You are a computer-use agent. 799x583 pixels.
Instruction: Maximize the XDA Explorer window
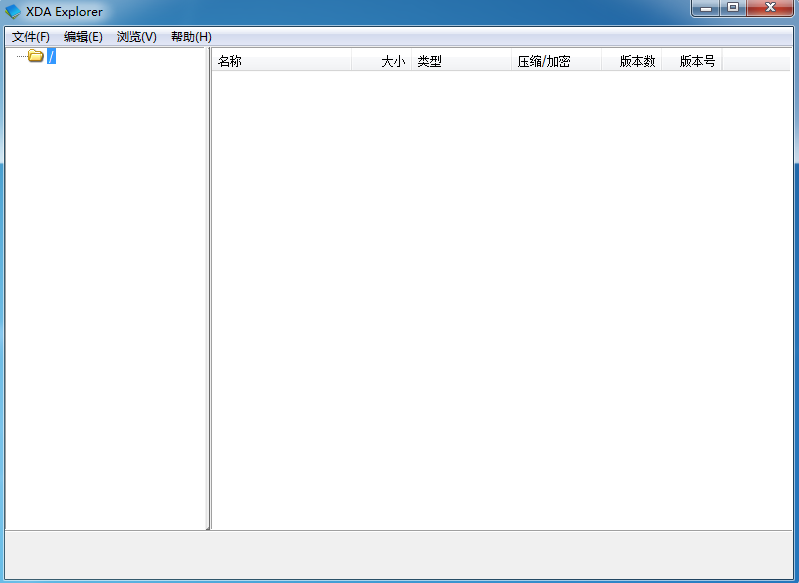(x=733, y=8)
